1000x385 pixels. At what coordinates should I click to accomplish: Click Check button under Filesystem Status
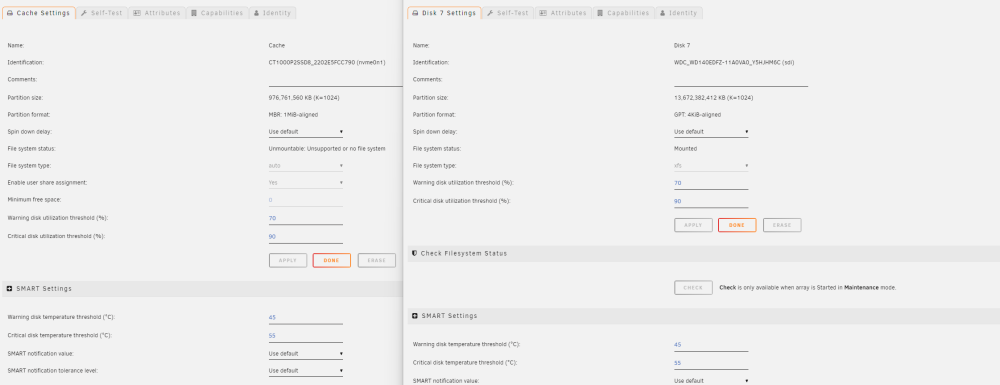pyautogui.click(x=693, y=287)
